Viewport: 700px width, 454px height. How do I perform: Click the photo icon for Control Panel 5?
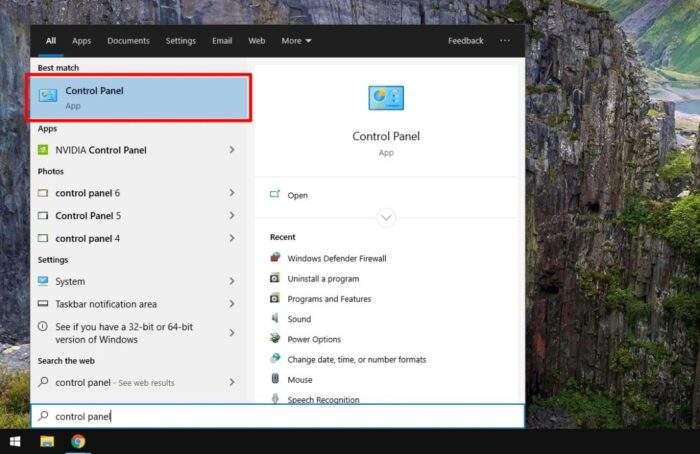click(43, 216)
